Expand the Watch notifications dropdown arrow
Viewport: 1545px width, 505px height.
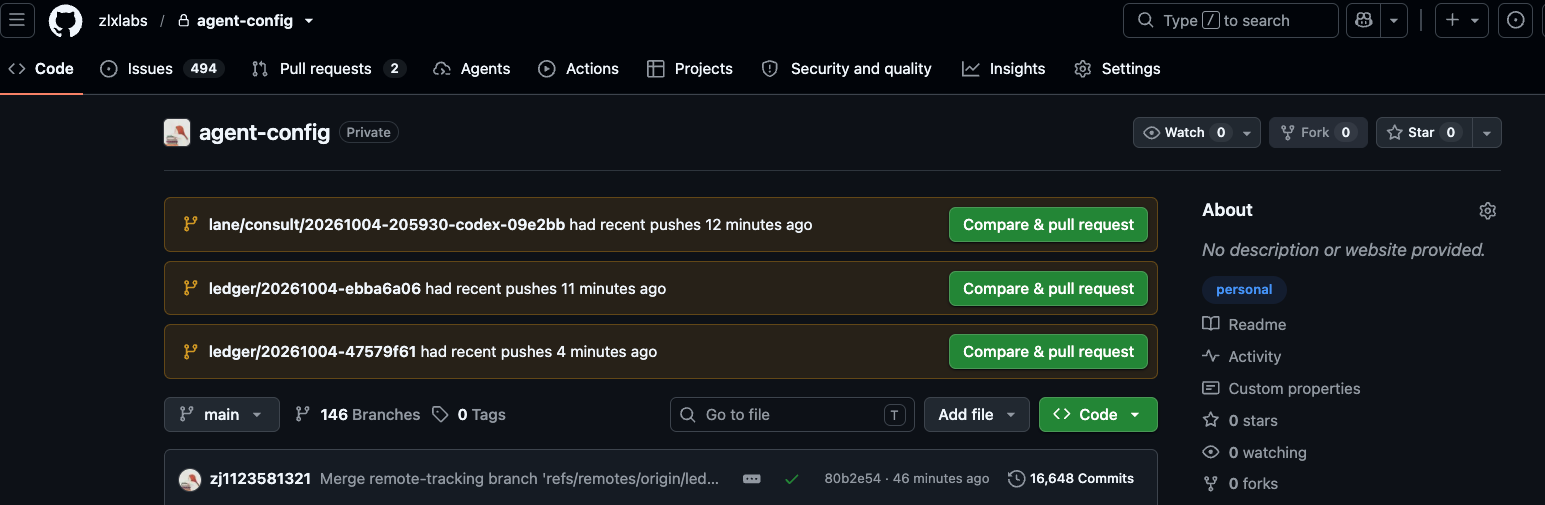[1247, 133]
